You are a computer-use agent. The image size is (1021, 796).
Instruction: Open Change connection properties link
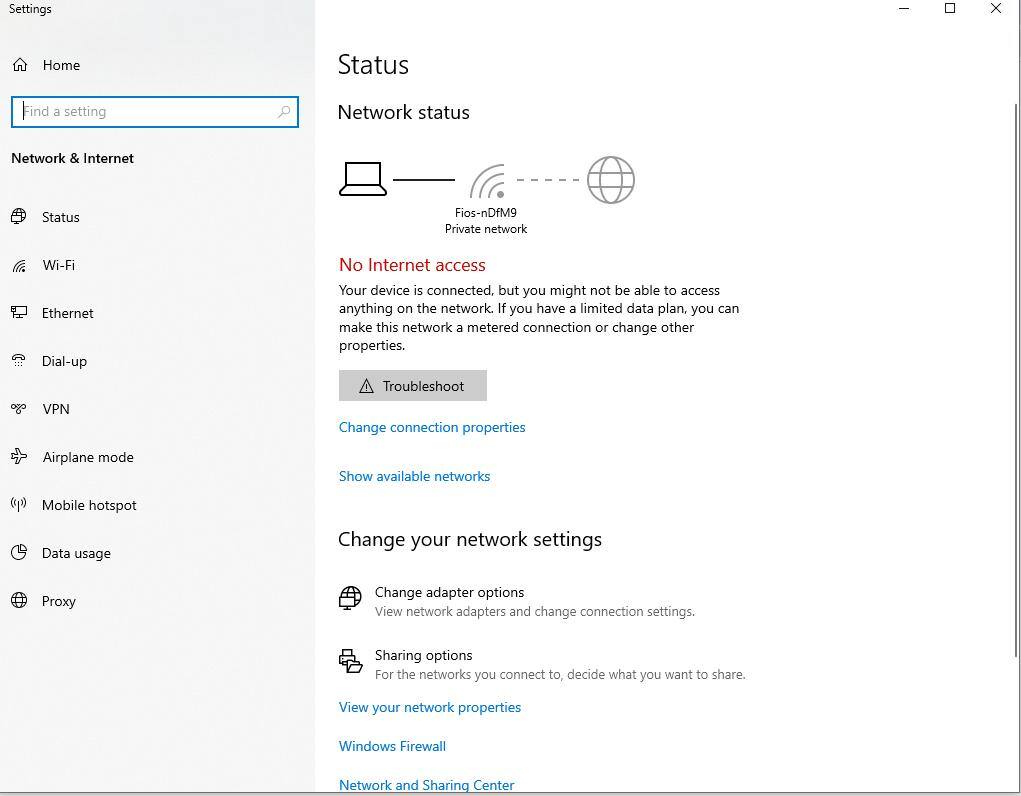pyautogui.click(x=432, y=427)
